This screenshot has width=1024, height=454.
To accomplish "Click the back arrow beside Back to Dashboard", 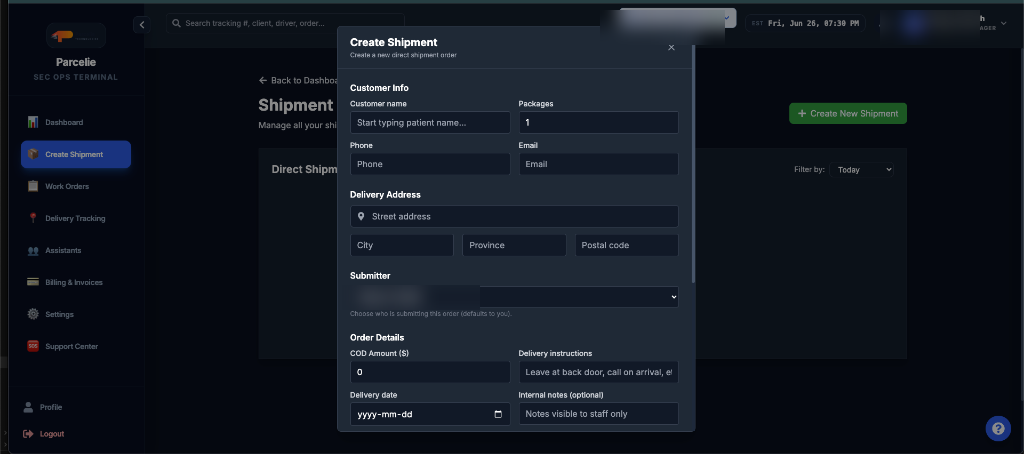I will click(x=263, y=80).
